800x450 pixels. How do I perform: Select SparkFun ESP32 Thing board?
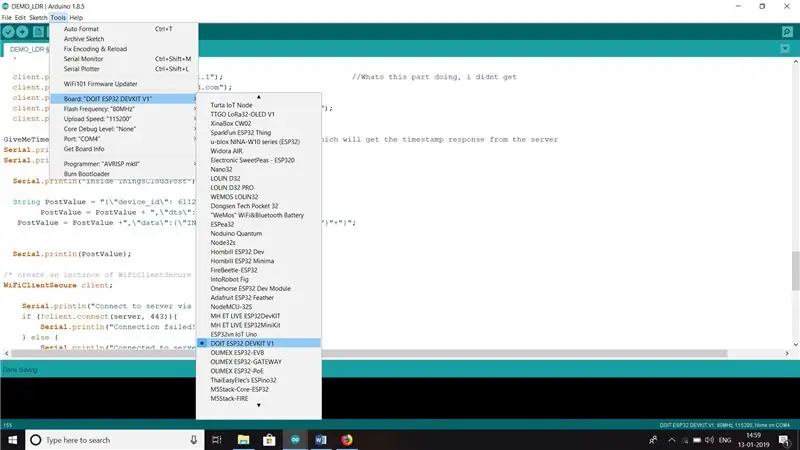click(259, 133)
